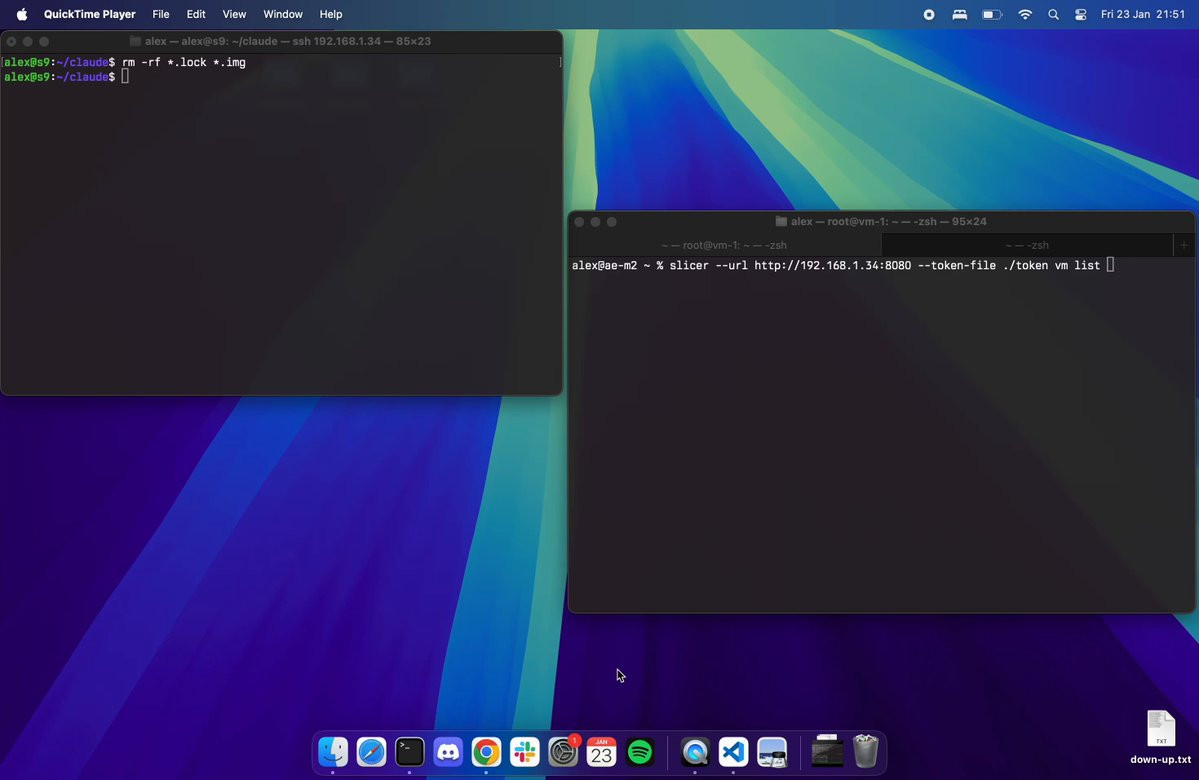The height and width of the screenshot is (780, 1199).
Task: Click the Spotify Dock icon
Action: (640, 752)
